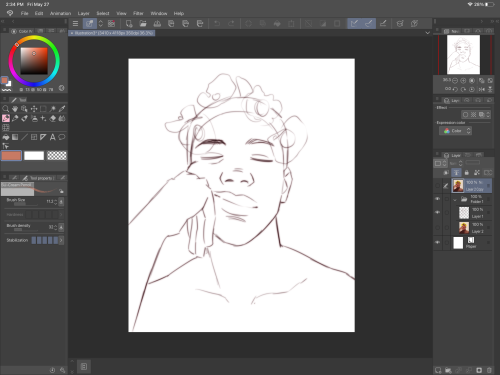500x375 pixels.
Task: Toggle the highlighted Clip to layer below button
Action: coord(456,172)
